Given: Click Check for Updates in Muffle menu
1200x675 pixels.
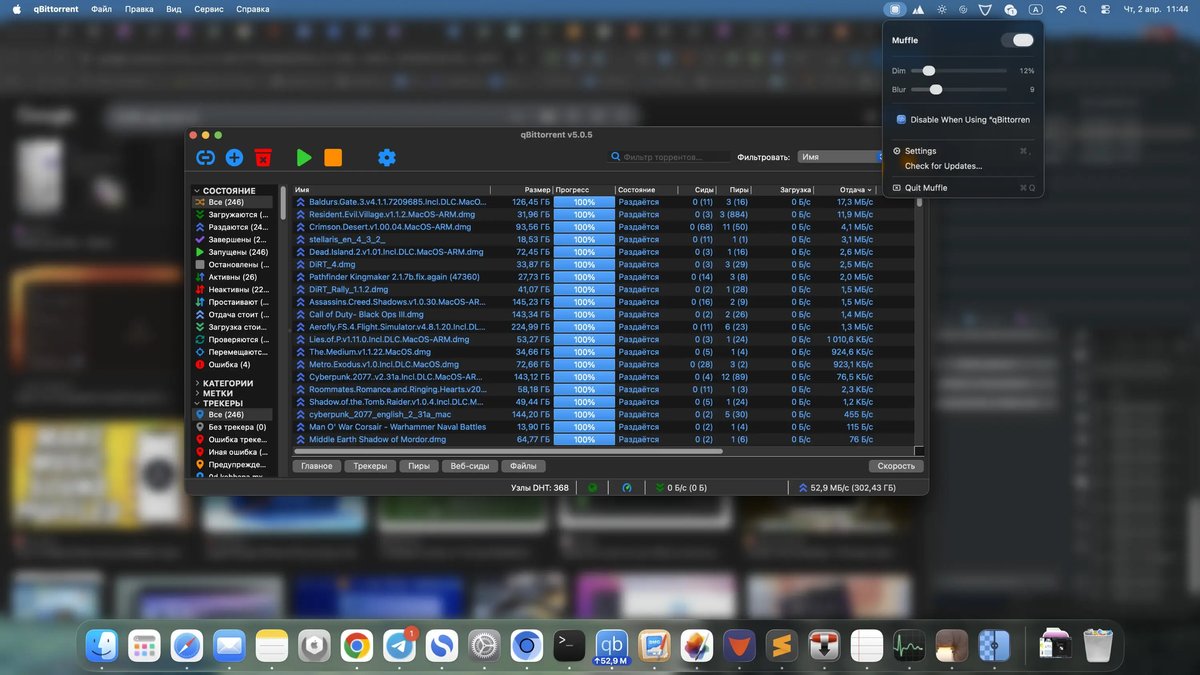Looking at the screenshot, I should tap(944, 166).
